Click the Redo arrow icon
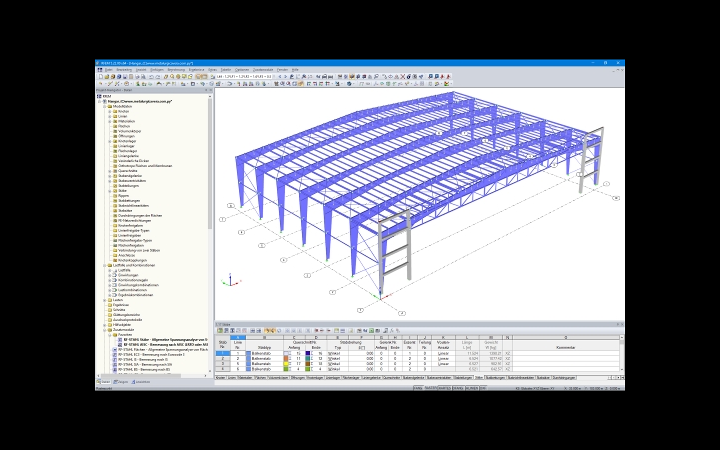 click(x=158, y=77)
